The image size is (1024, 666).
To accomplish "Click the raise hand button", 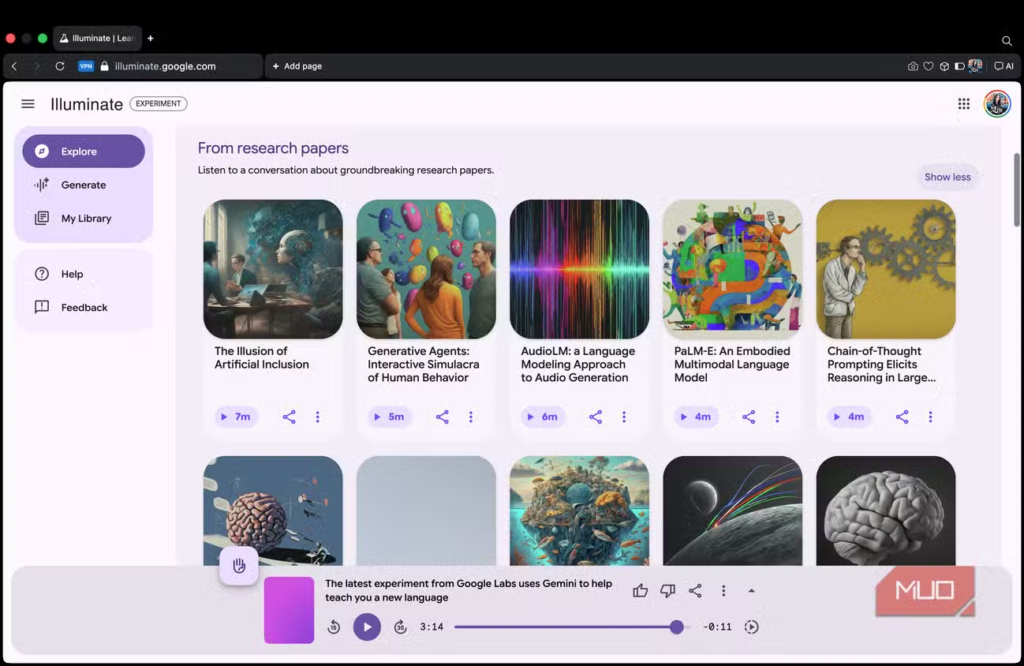I will pos(239,566).
